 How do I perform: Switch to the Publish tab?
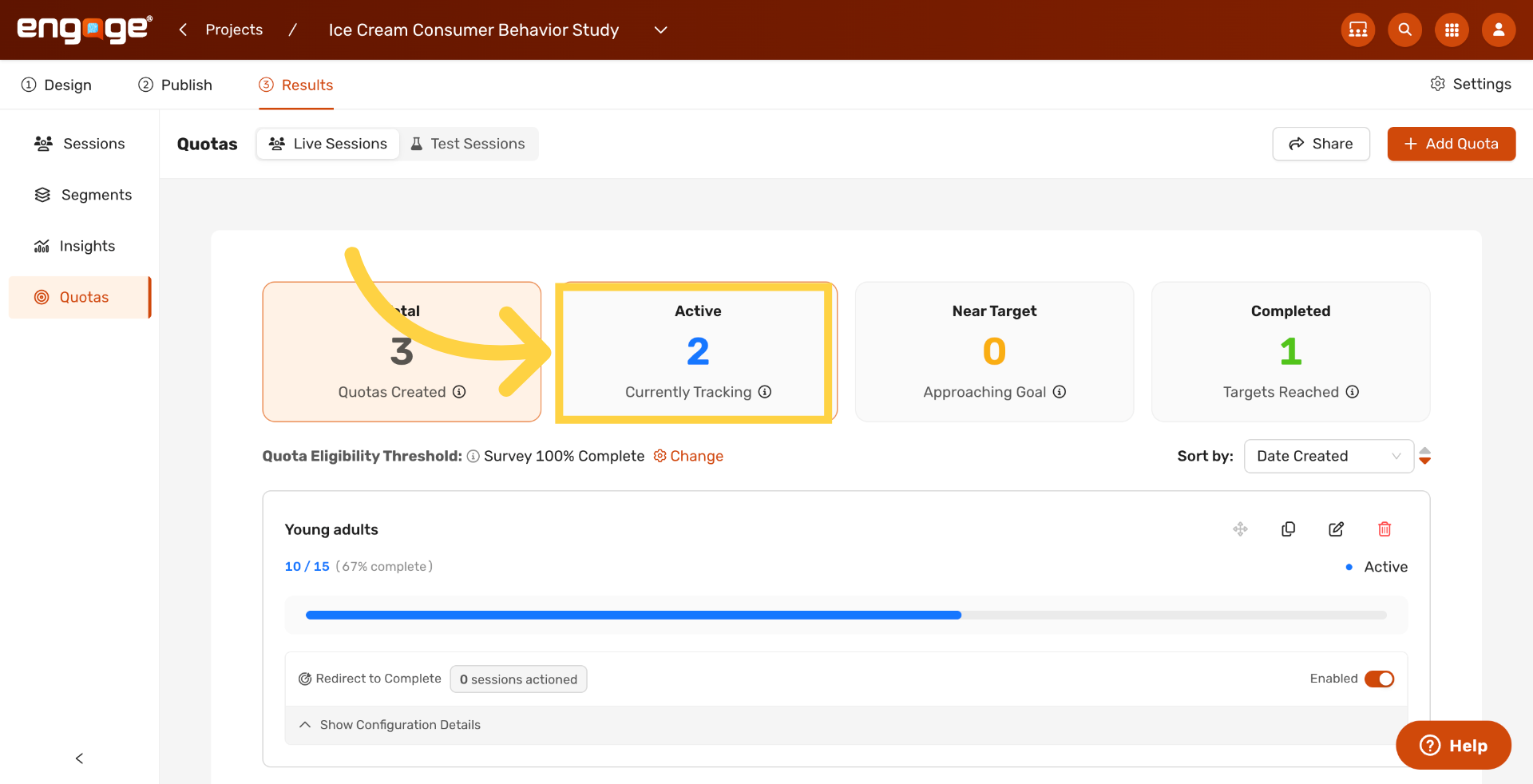point(175,85)
